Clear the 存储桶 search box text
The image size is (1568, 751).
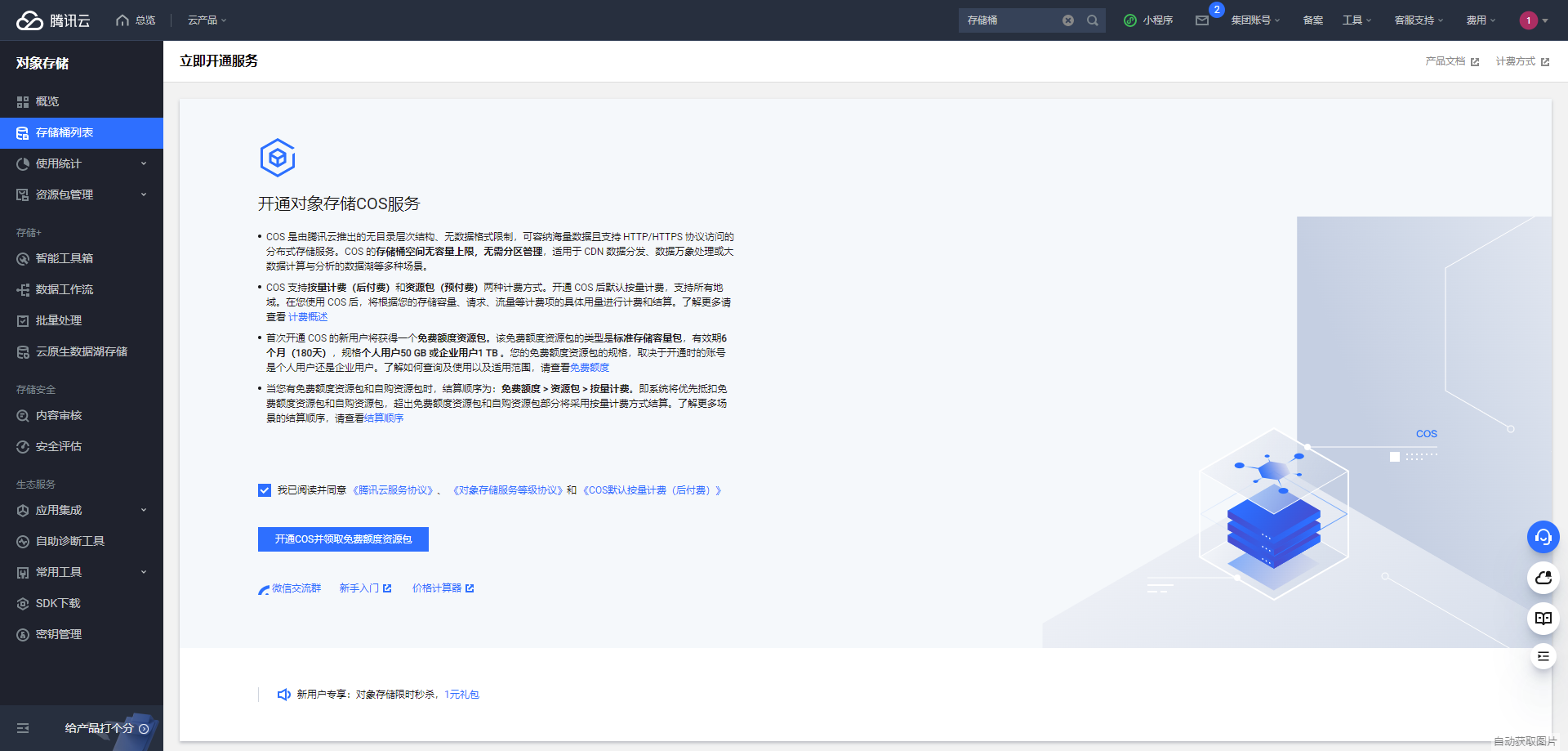pos(1068,20)
